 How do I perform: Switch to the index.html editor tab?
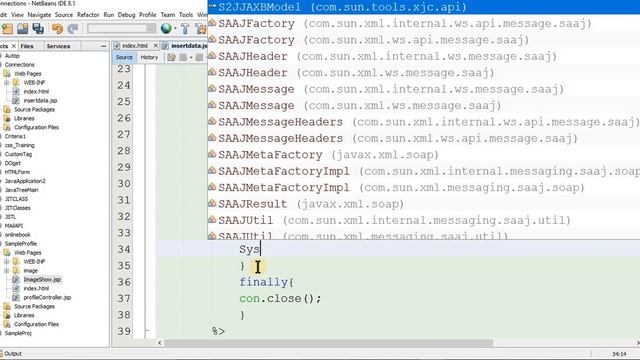[135, 46]
